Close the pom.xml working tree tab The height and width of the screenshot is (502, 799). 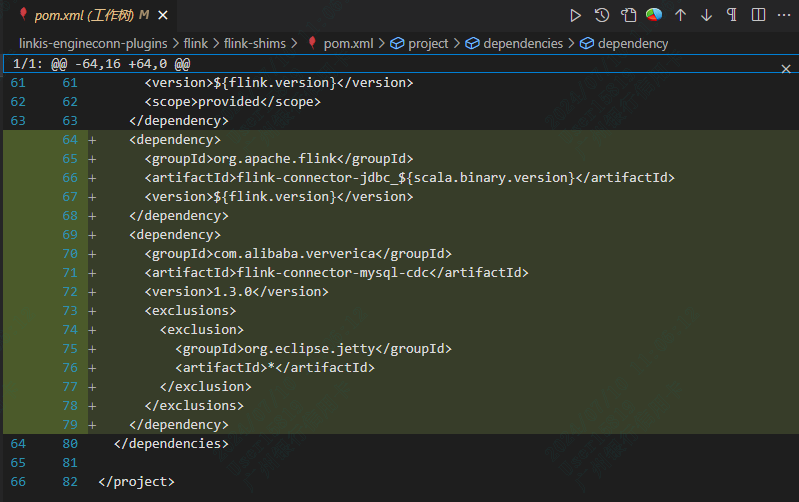(x=163, y=16)
